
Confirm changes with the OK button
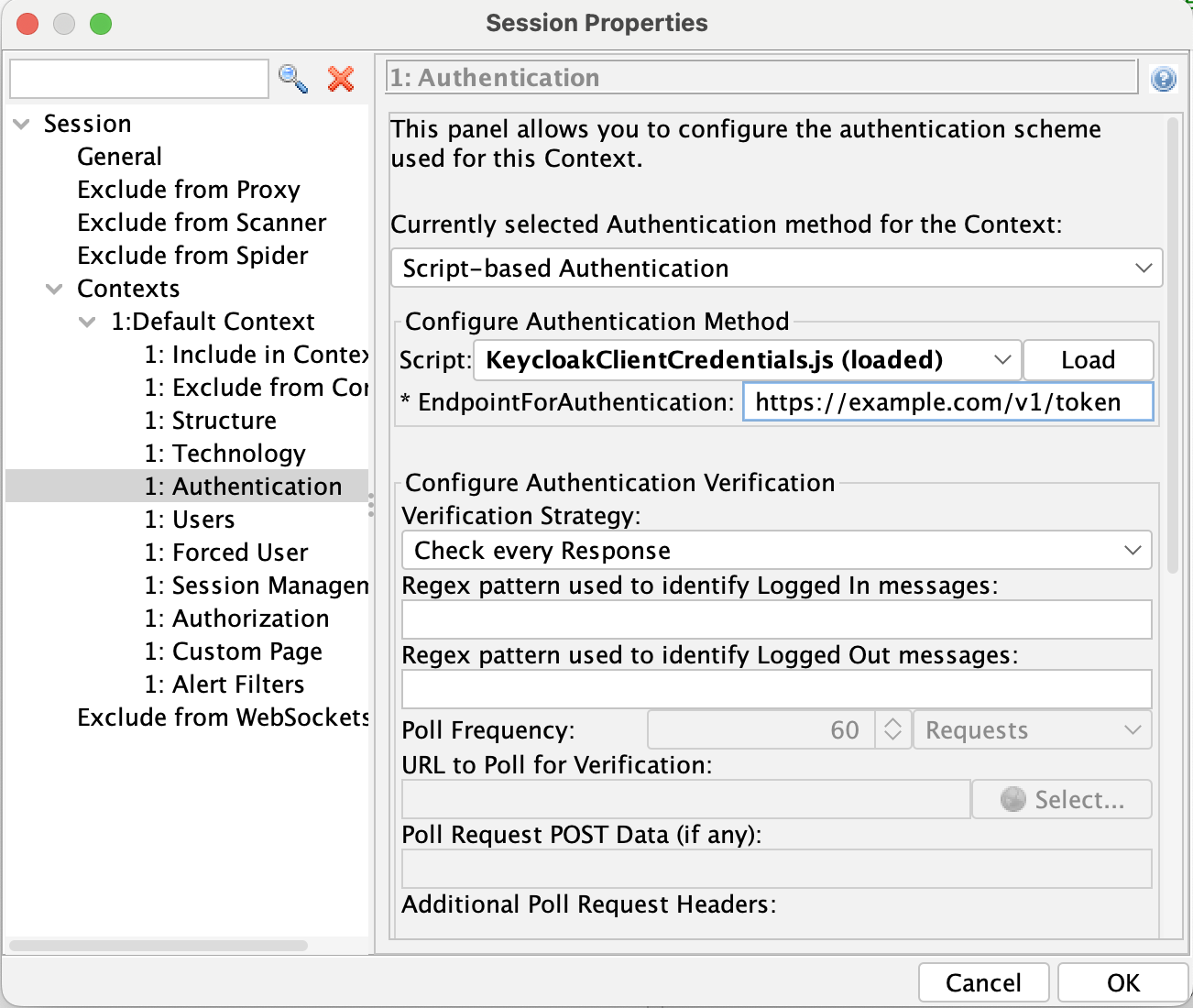[x=1122, y=981]
